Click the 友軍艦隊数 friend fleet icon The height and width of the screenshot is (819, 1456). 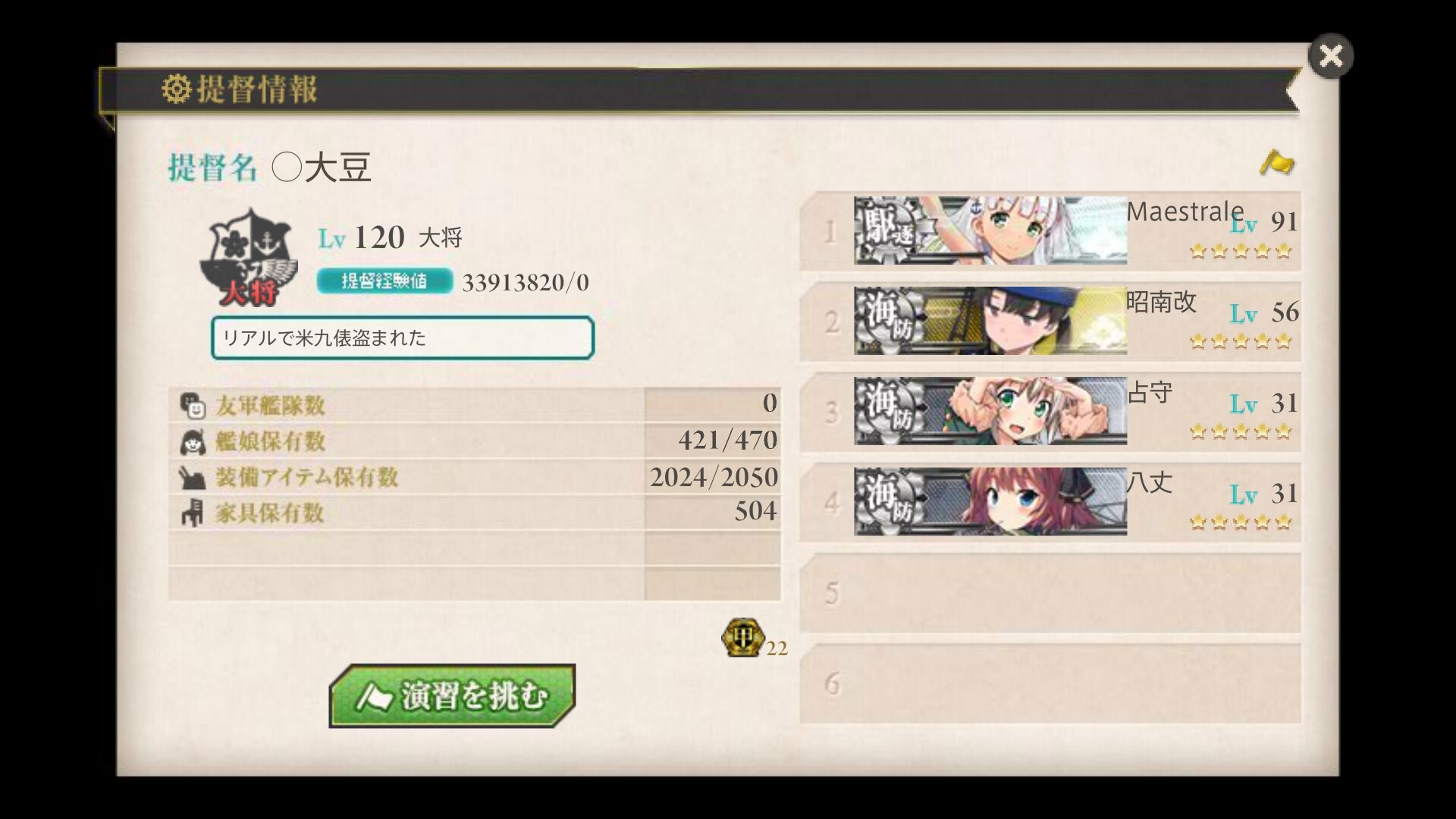tap(193, 406)
